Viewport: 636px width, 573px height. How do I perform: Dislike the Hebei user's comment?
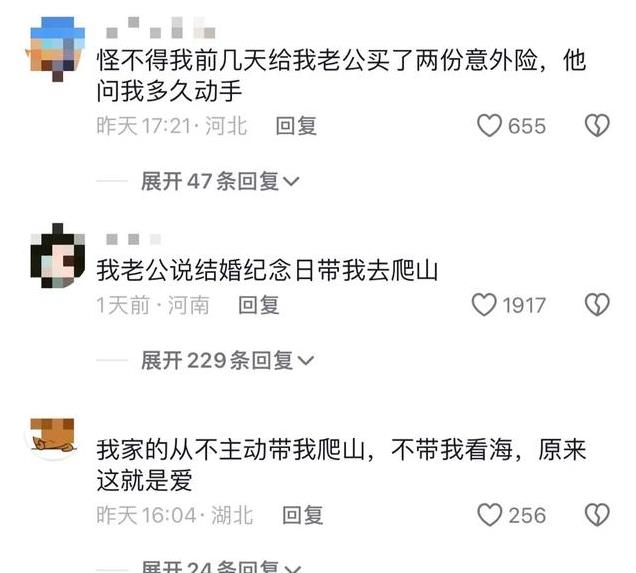pos(597,125)
